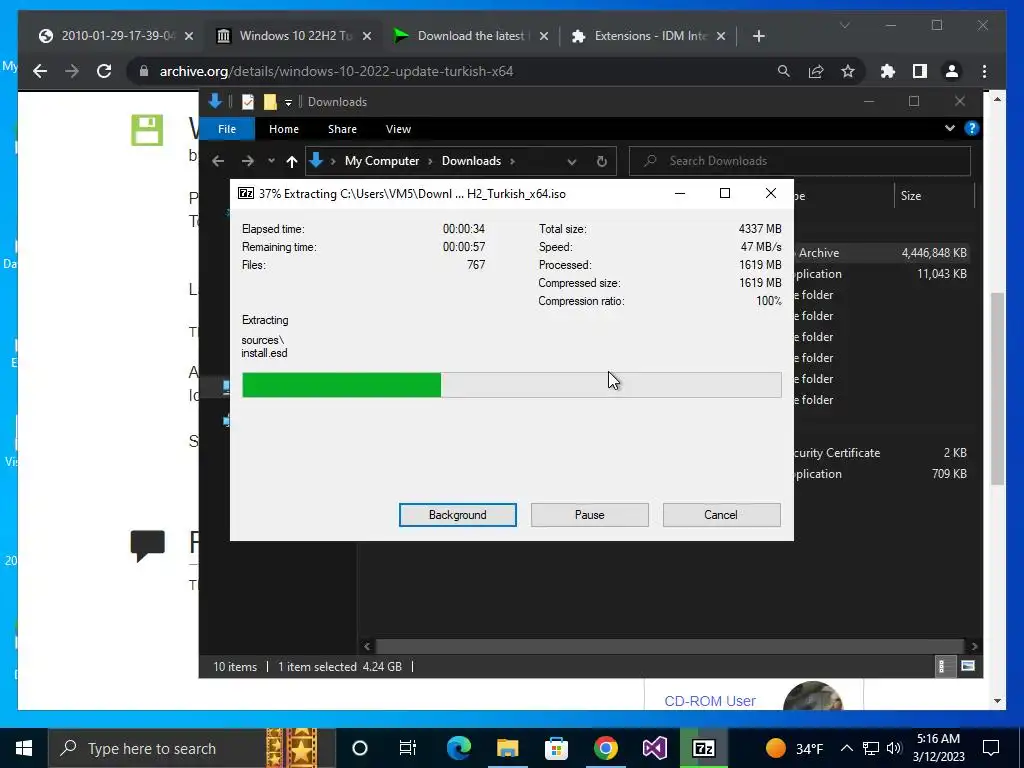Open Chrome profile avatar icon
The width and height of the screenshot is (1024, 768).
(952, 71)
